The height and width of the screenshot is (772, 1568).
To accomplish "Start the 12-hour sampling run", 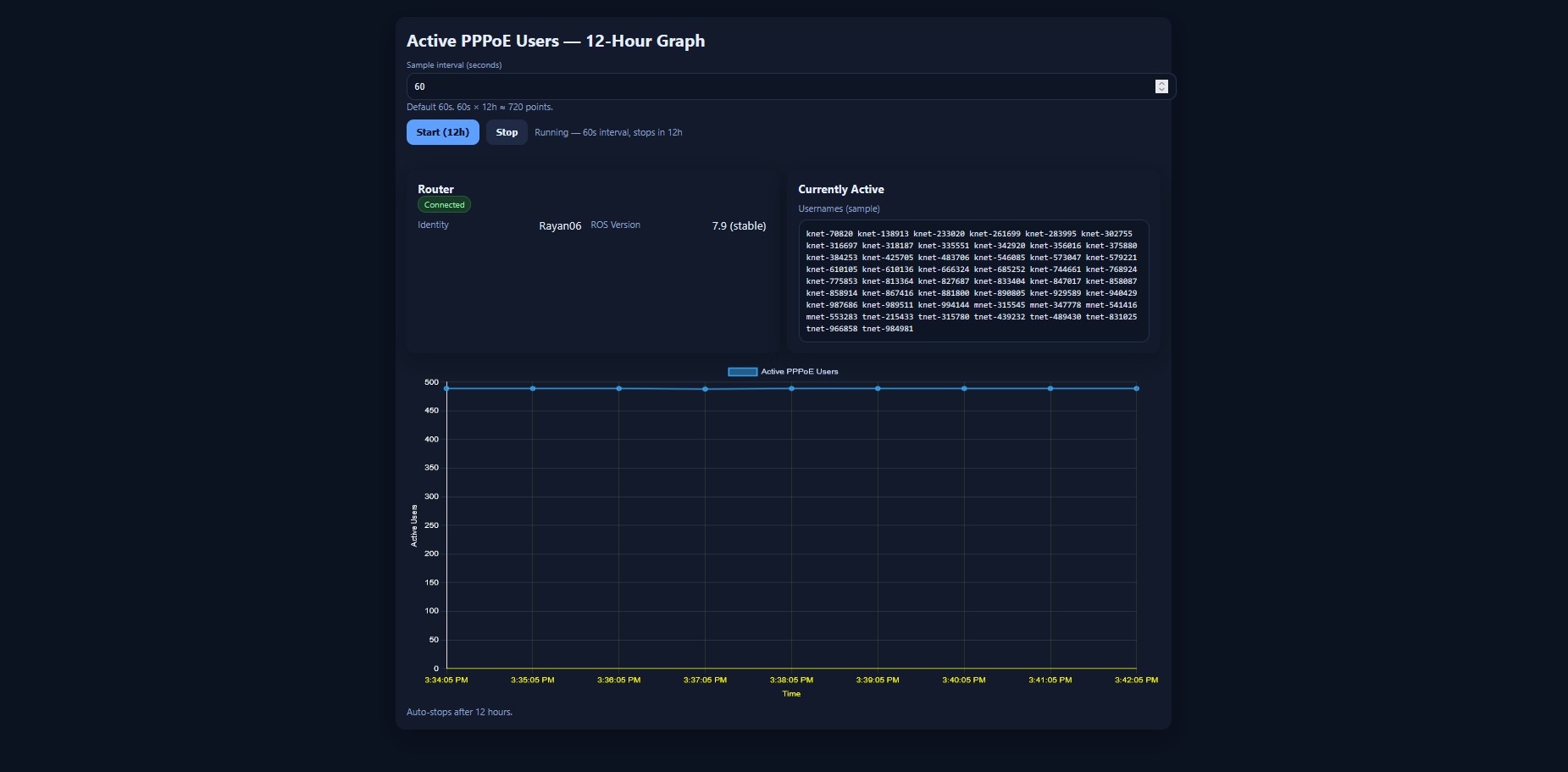I will 442,132.
